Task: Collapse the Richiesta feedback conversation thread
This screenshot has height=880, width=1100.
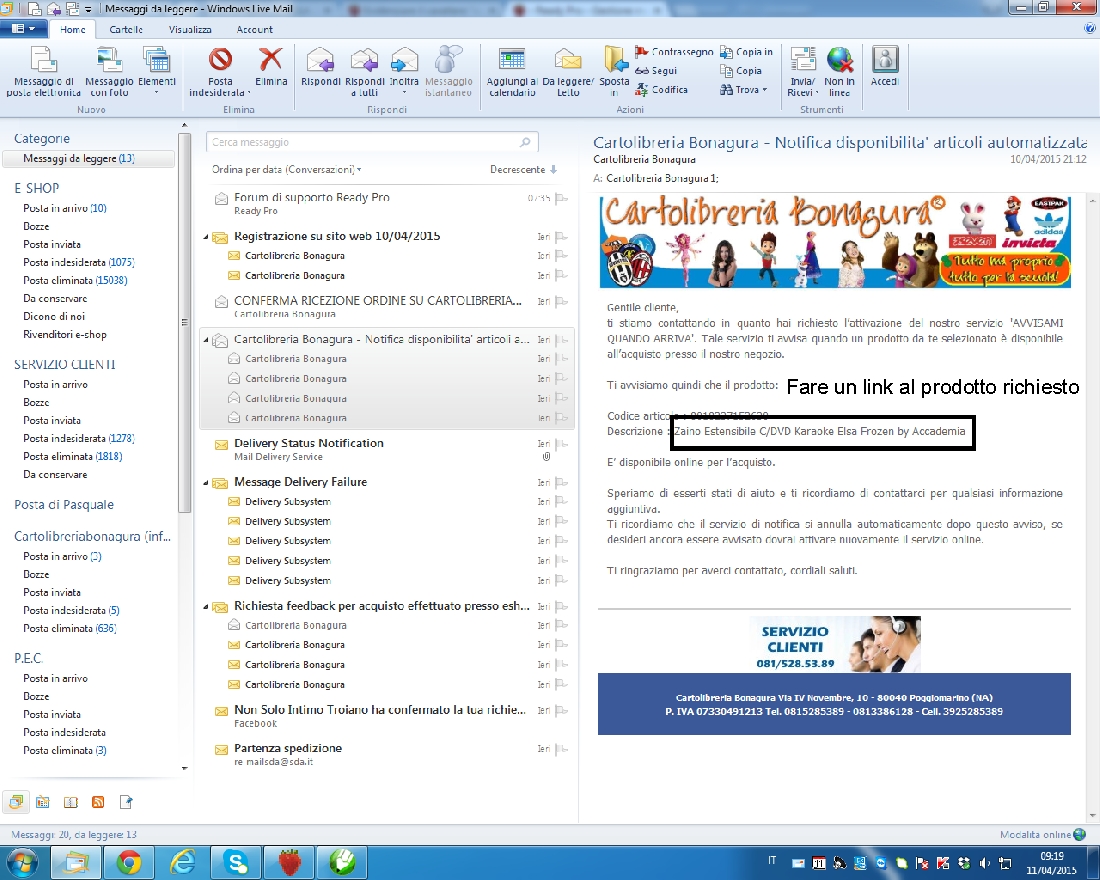Action: click(x=206, y=606)
